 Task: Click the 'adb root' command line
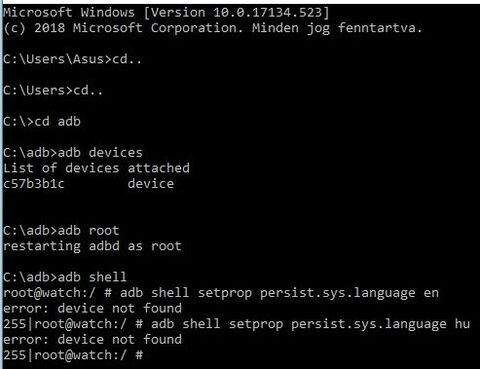click(61, 230)
